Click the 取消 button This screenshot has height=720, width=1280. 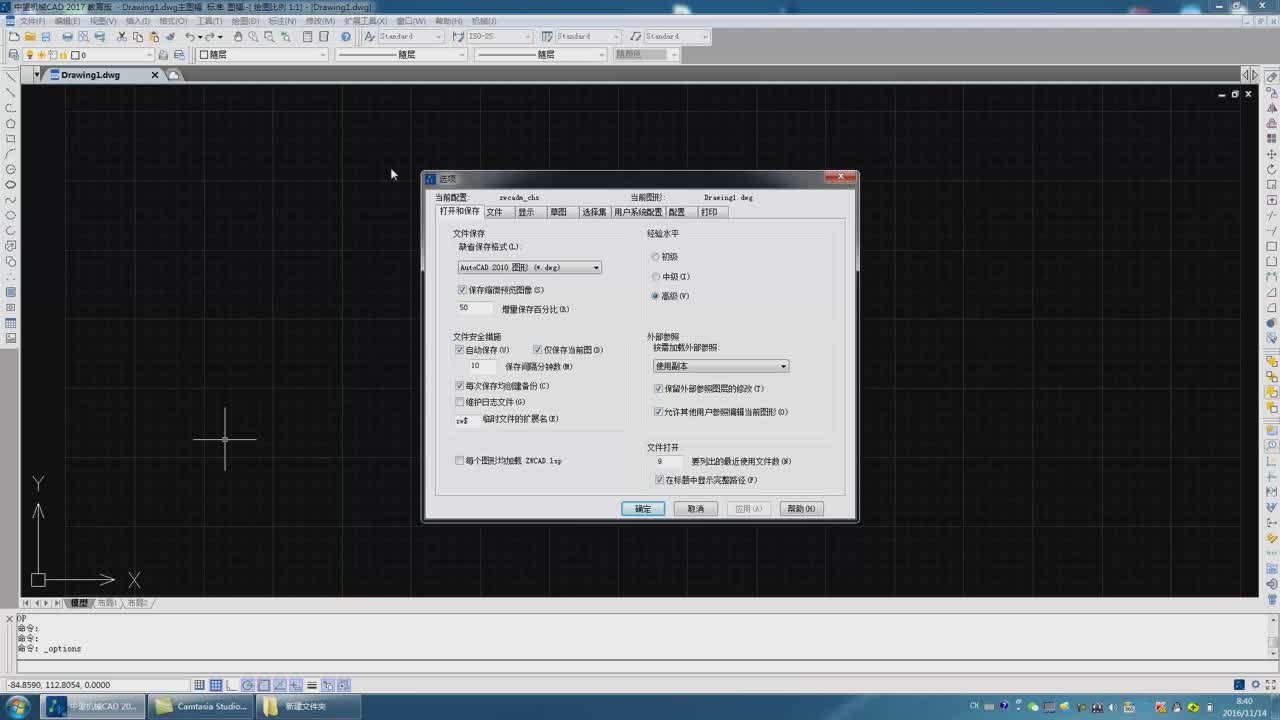pos(696,509)
